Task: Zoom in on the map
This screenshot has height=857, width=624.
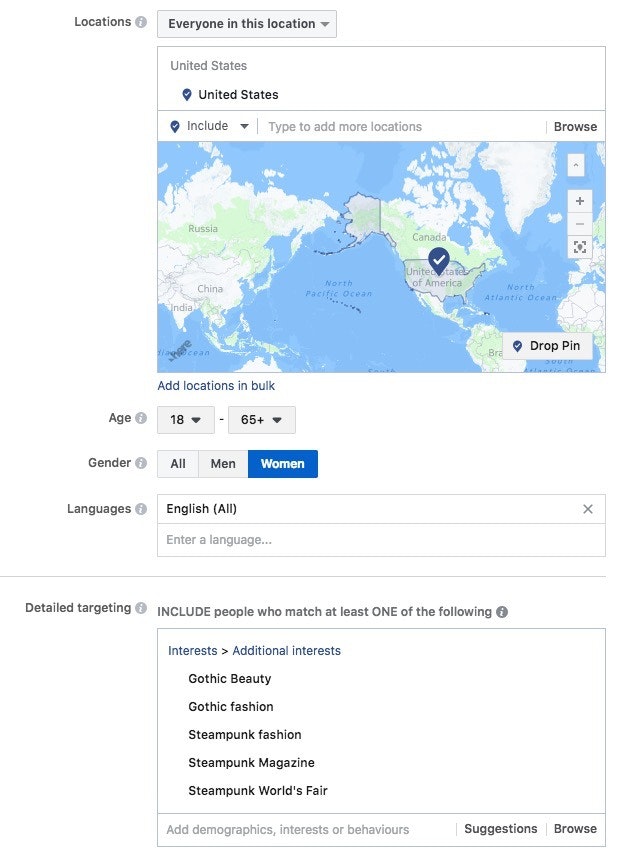Action: (x=579, y=200)
